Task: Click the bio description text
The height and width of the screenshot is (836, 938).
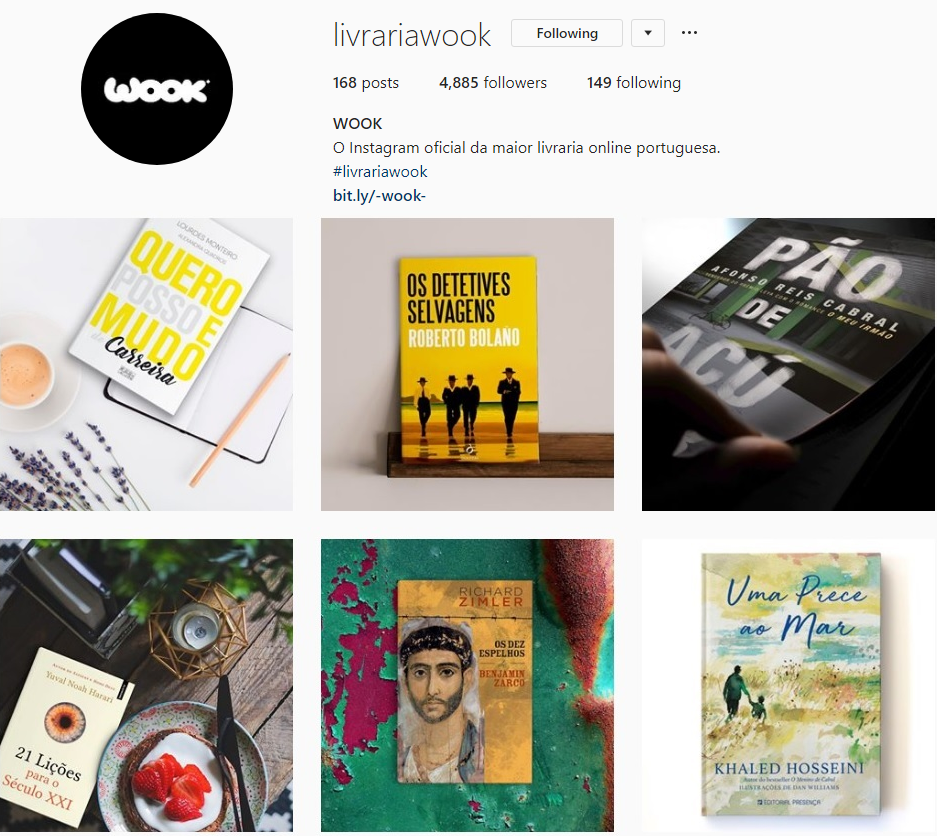Action: pos(526,148)
